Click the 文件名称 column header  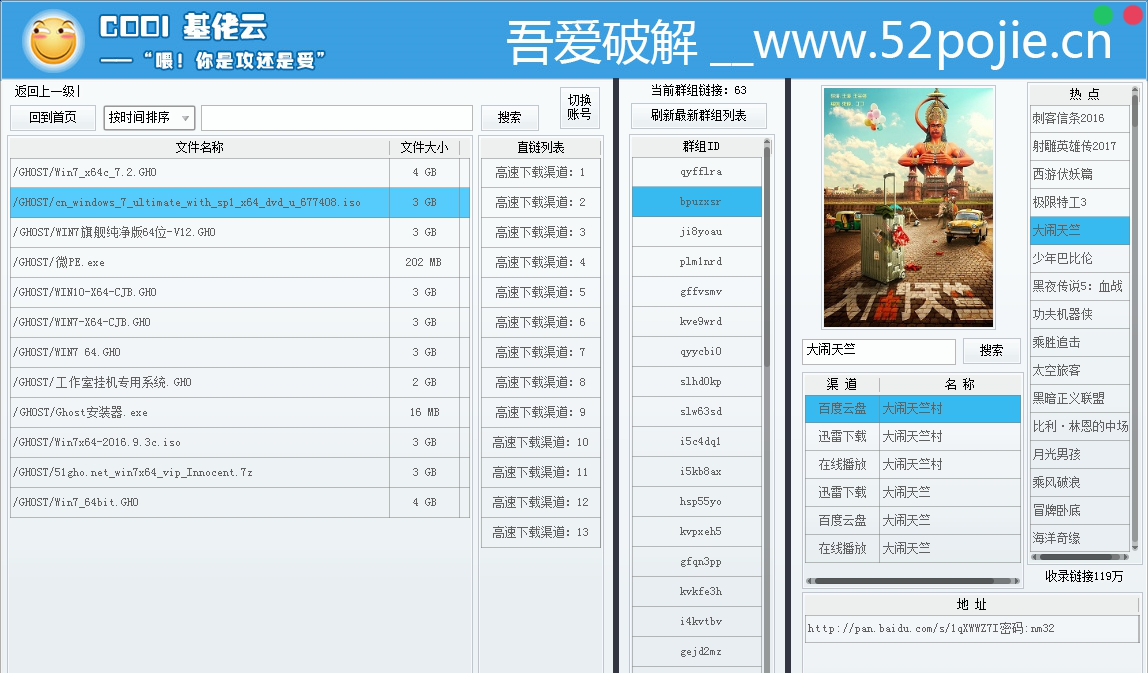point(199,147)
